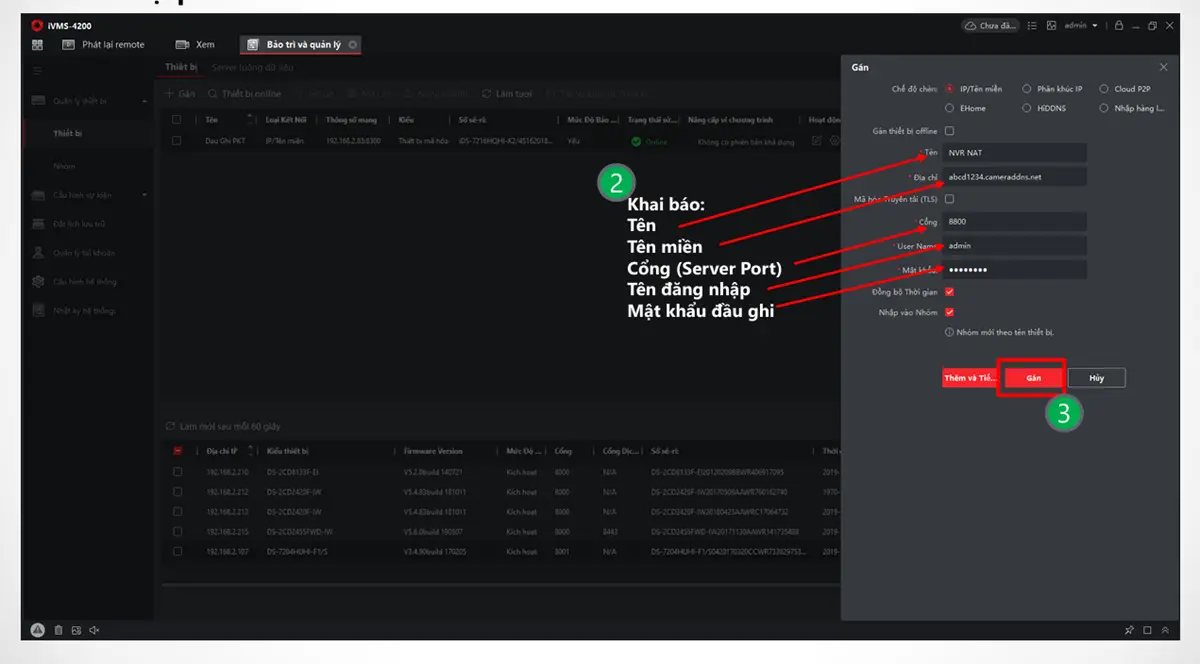Viewport: 1200px width, 664px height.
Task: Switch to the Xem tab
Action: pyautogui.click(x=196, y=45)
